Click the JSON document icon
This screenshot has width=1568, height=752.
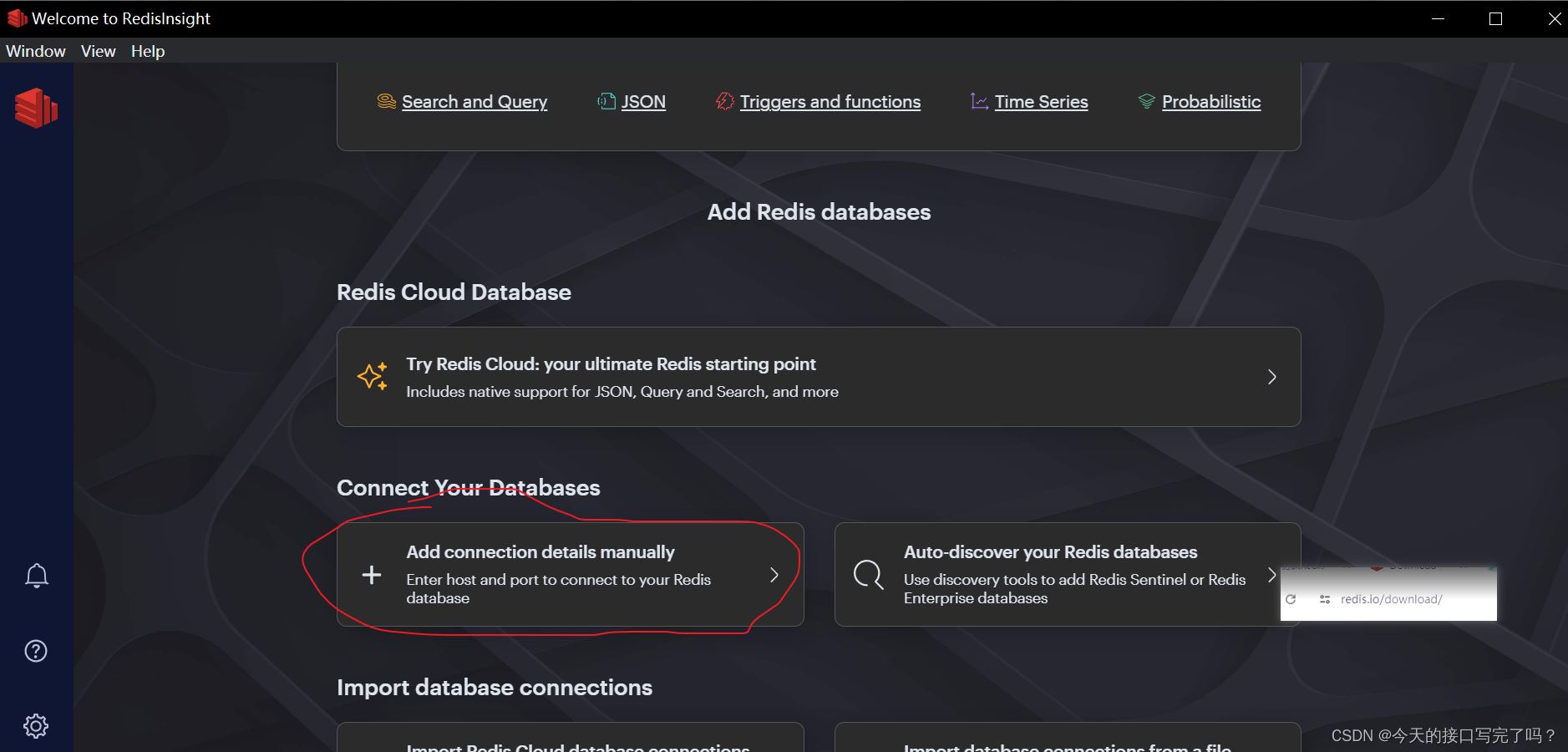coord(606,101)
